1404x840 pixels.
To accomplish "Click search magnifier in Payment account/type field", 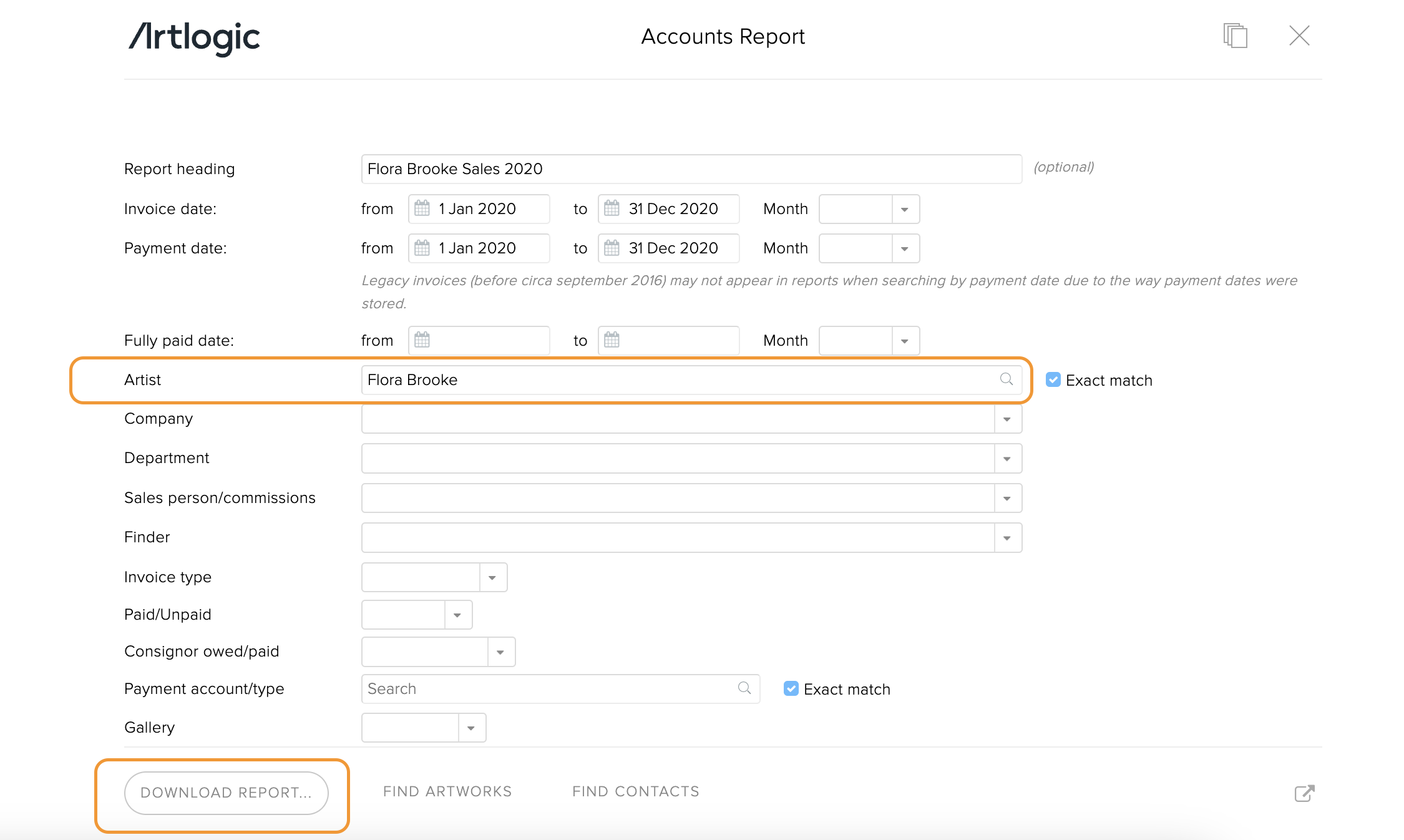I will tap(744, 688).
